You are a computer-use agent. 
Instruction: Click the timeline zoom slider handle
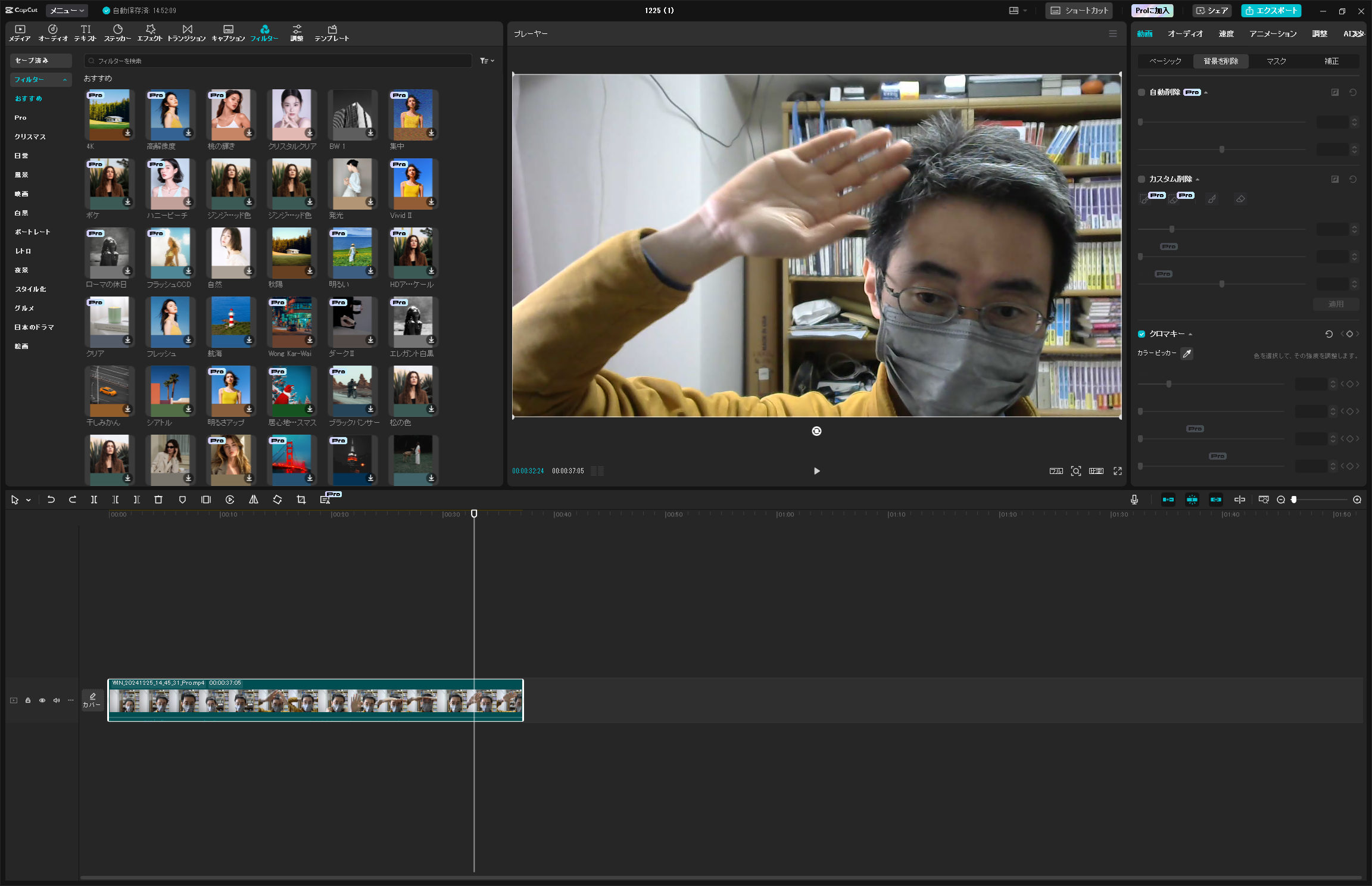click(x=1294, y=500)
